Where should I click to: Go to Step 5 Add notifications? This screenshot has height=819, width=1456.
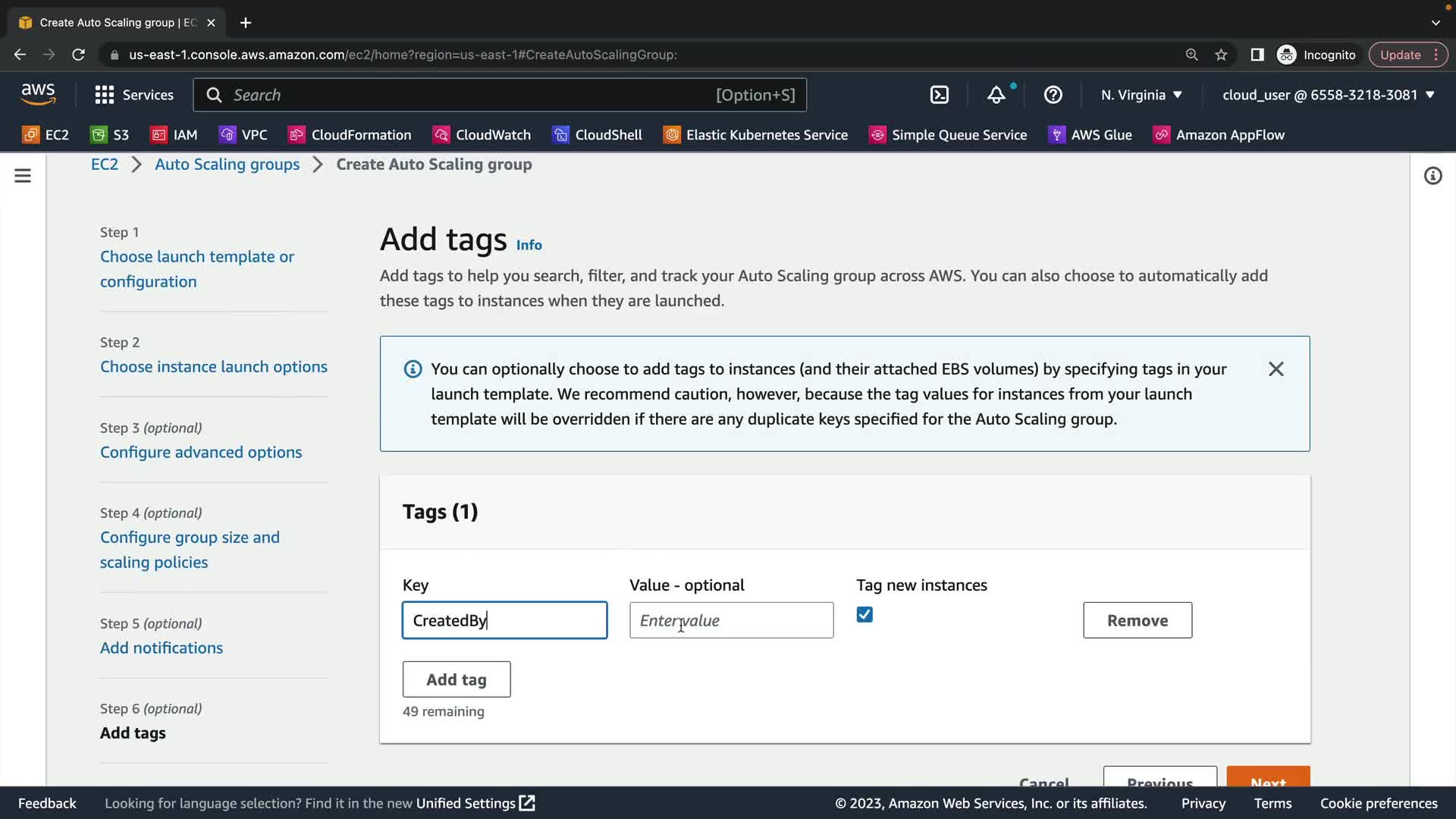coord(162,648)
